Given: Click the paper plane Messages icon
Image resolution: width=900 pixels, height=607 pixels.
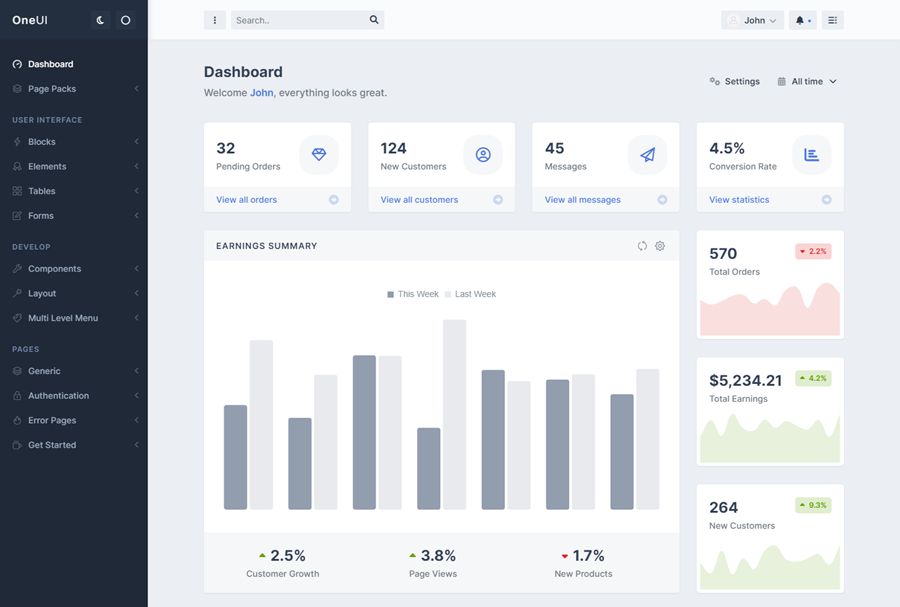Looking at the screenshot, I should [647, 154].
